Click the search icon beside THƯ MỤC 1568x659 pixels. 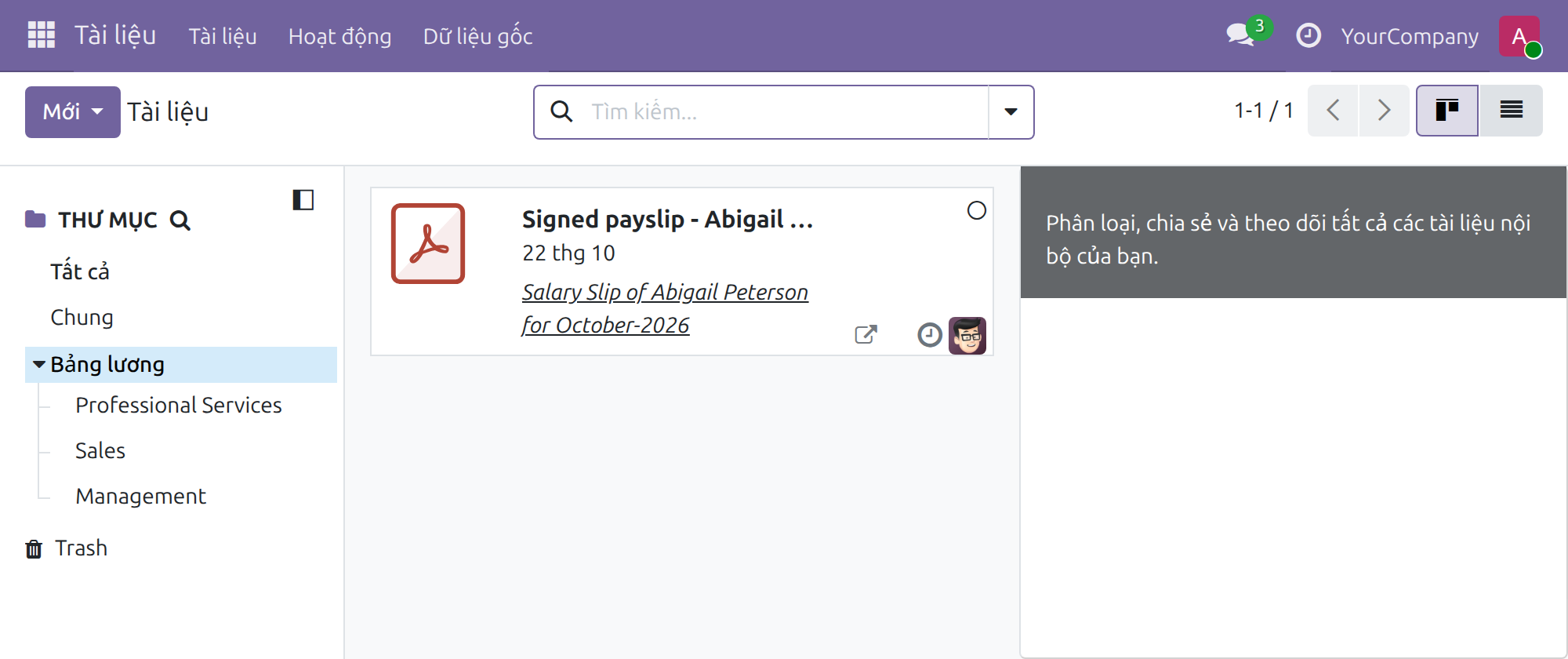pos(180,220)
